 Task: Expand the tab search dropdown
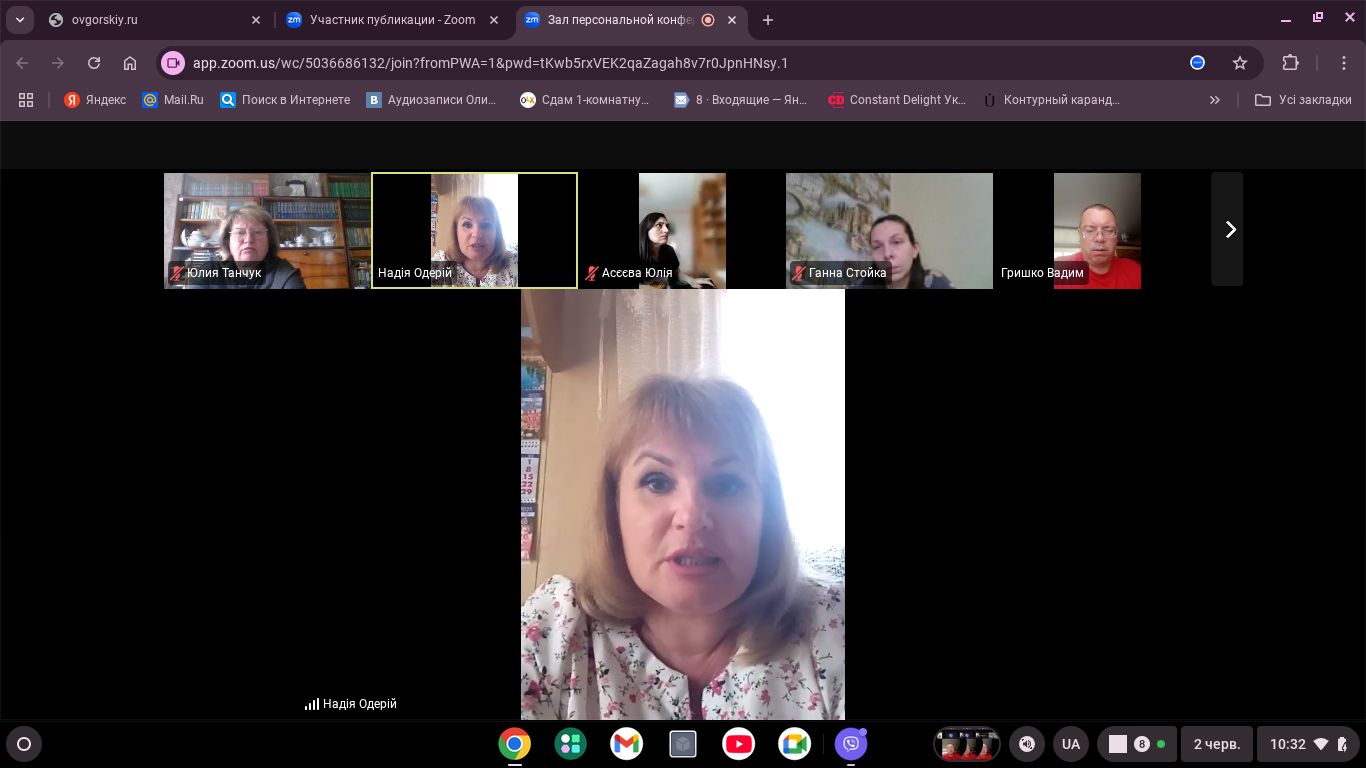tap(19, 20)
